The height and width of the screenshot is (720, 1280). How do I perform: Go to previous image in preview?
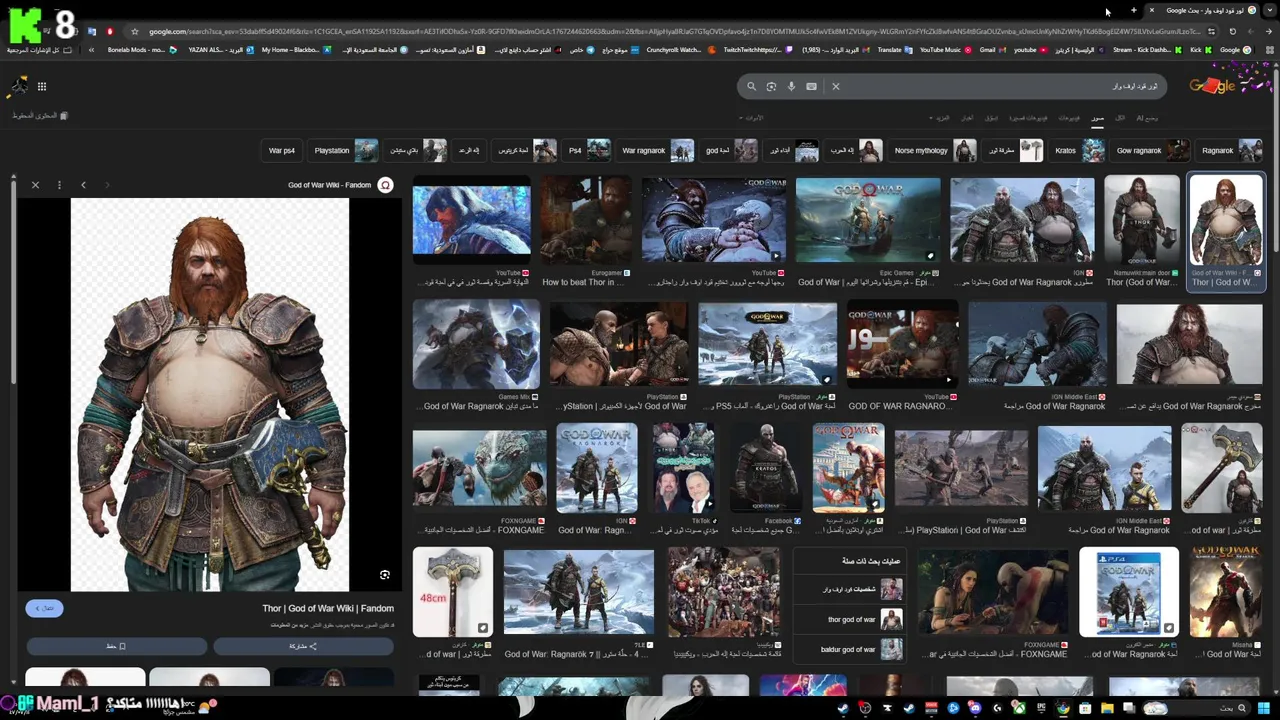pyautogui.click(x=83, y=185)
